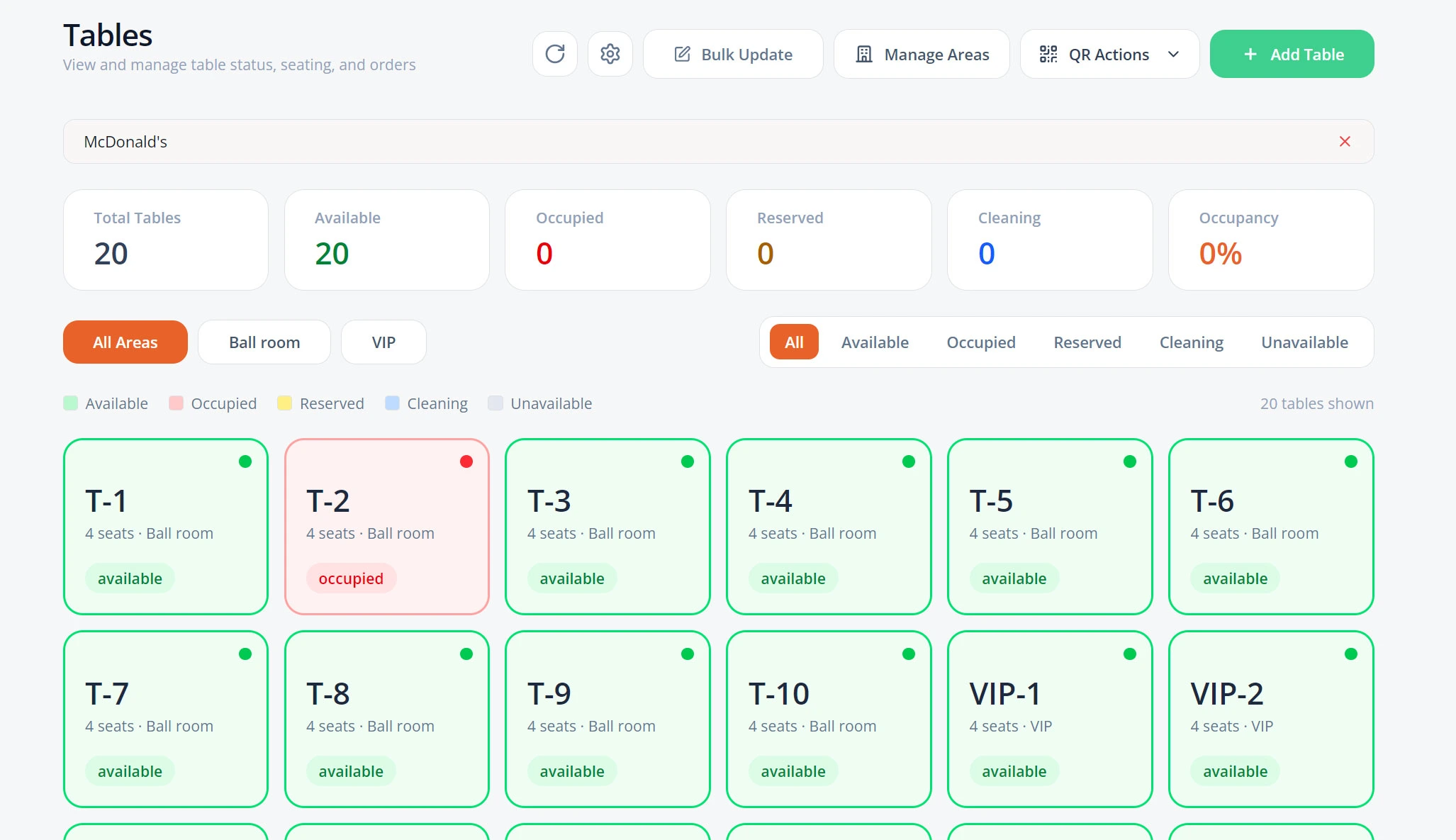Click the available badge on T-4
1456x840 pixels.
(x=793, y=578)
